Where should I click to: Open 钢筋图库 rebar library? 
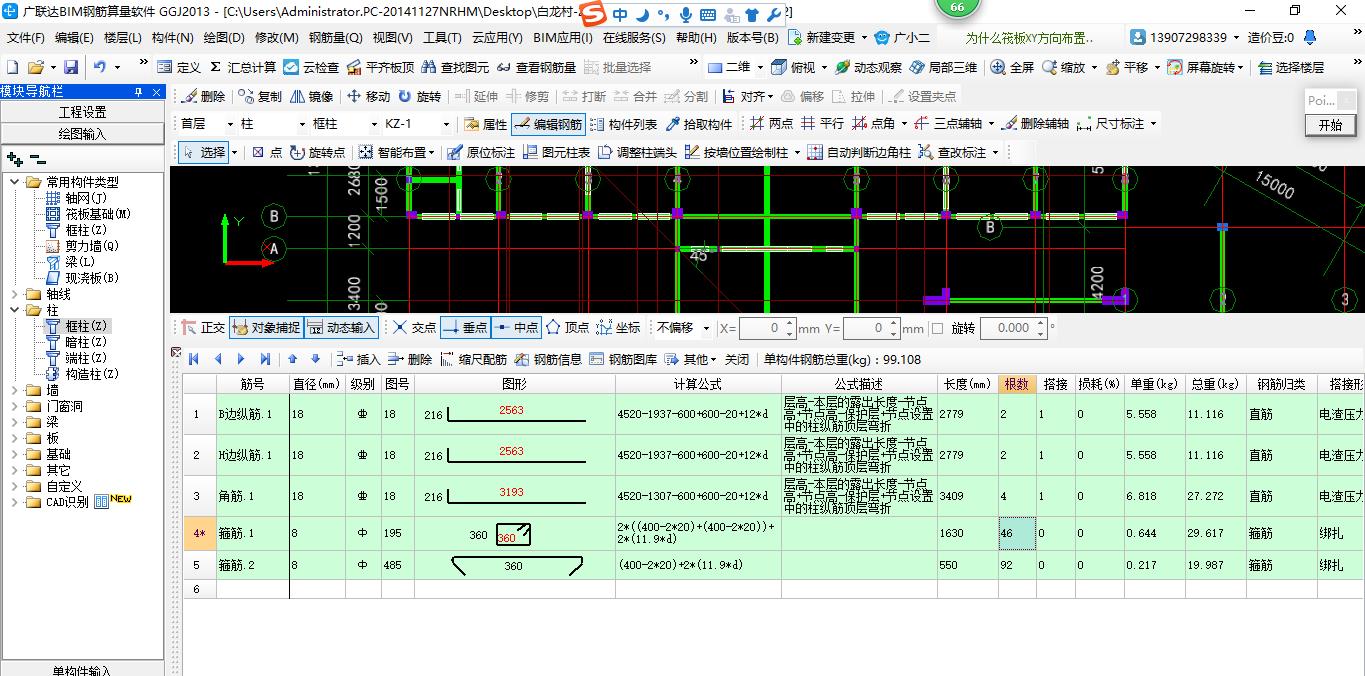coord(624,359)
